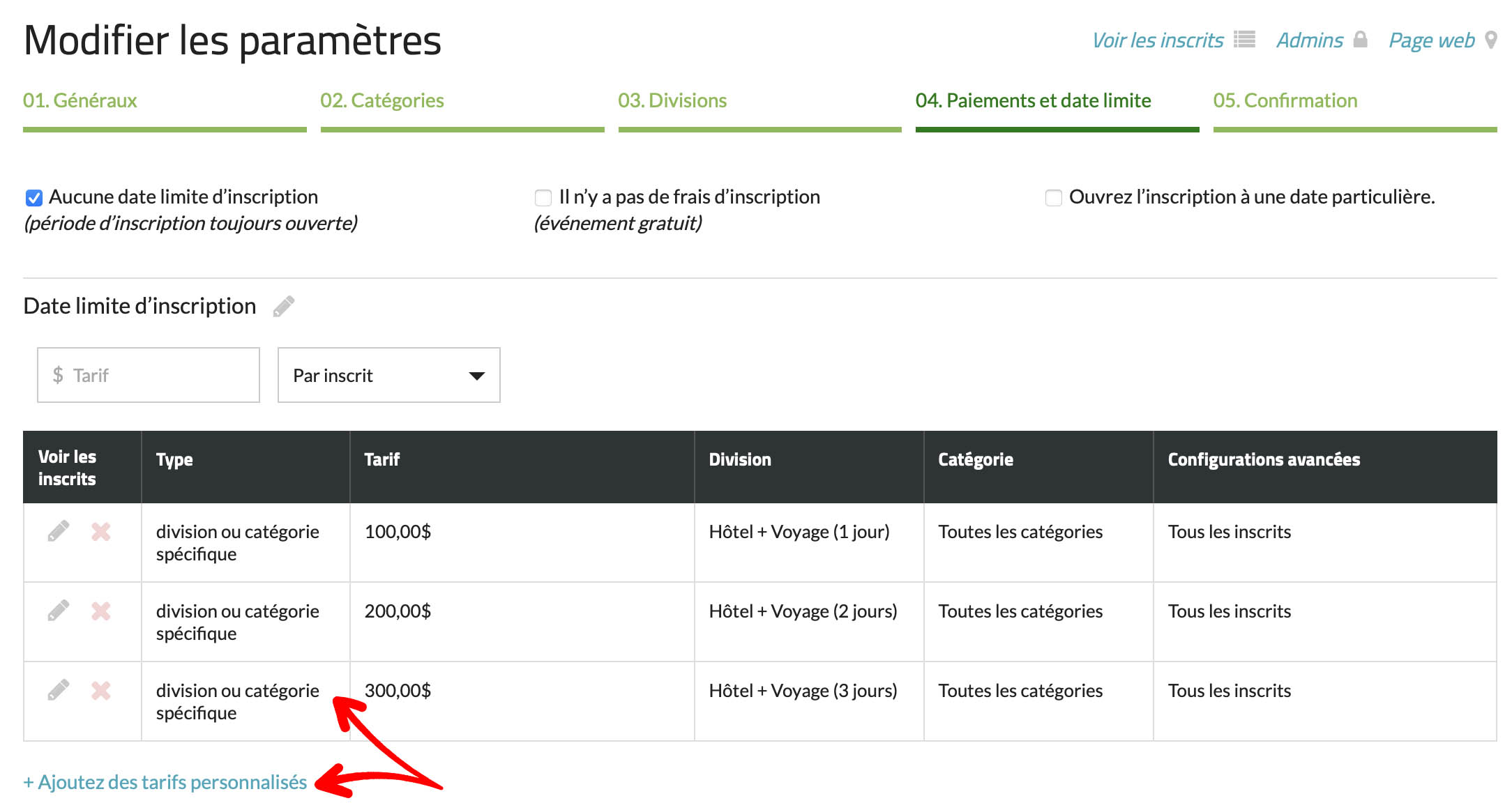
Task: Uncheck Aucune date limite d'inscription
Action: pyautogui.click(x=33, y=198)
